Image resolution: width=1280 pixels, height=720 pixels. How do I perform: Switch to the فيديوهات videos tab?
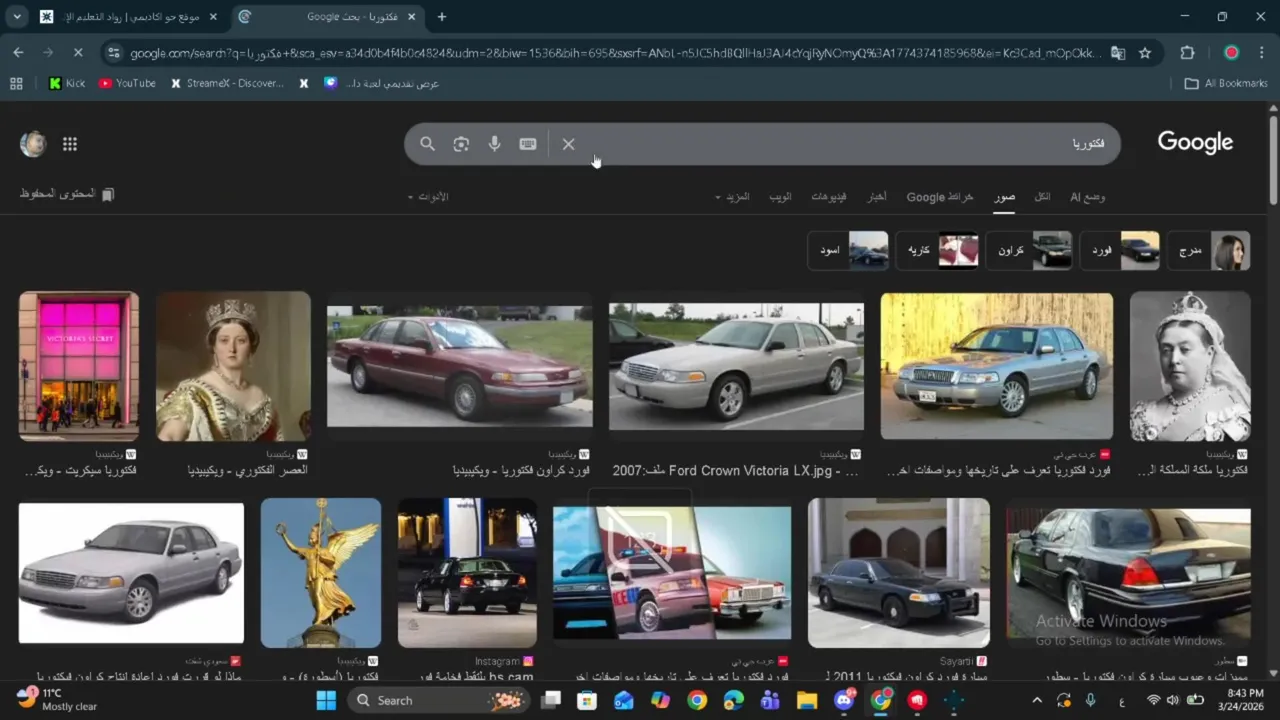click(828, 197)
